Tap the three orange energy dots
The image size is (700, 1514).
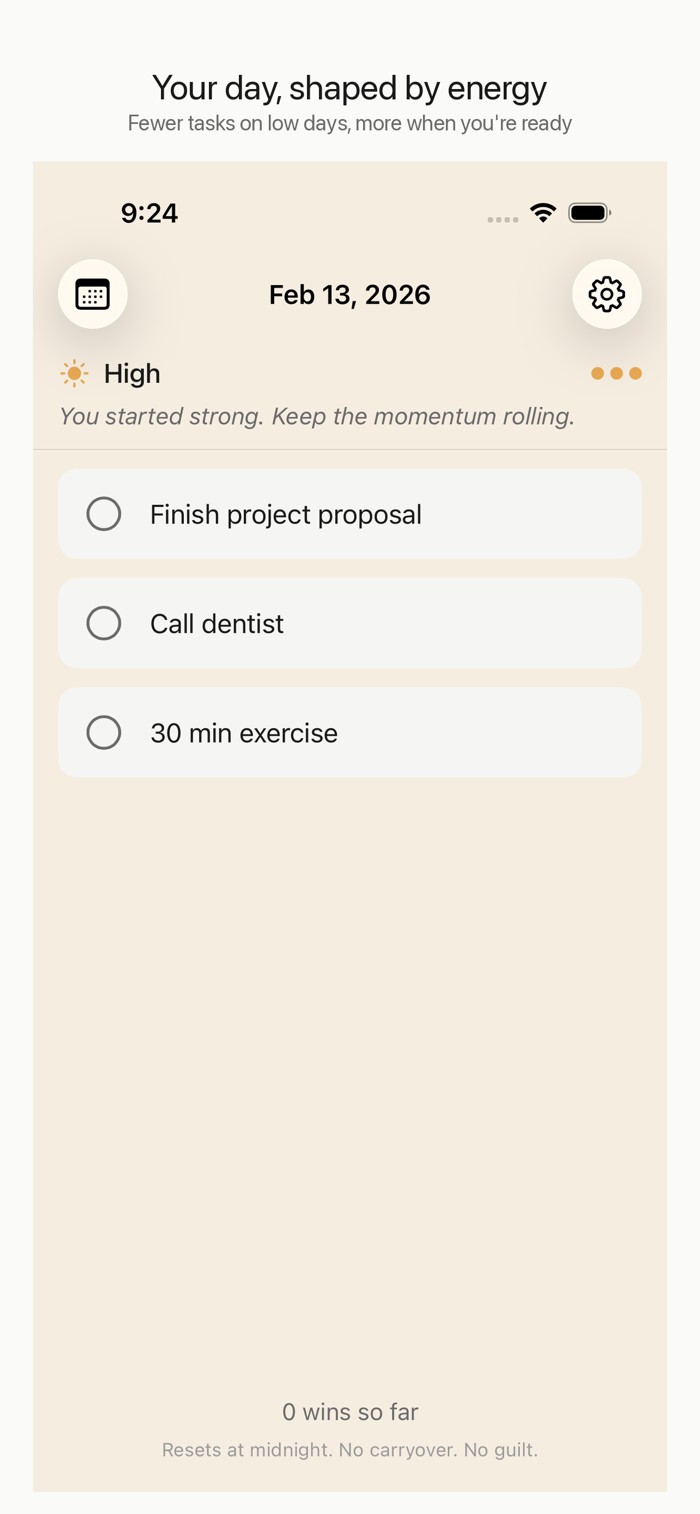coord(616,374)
